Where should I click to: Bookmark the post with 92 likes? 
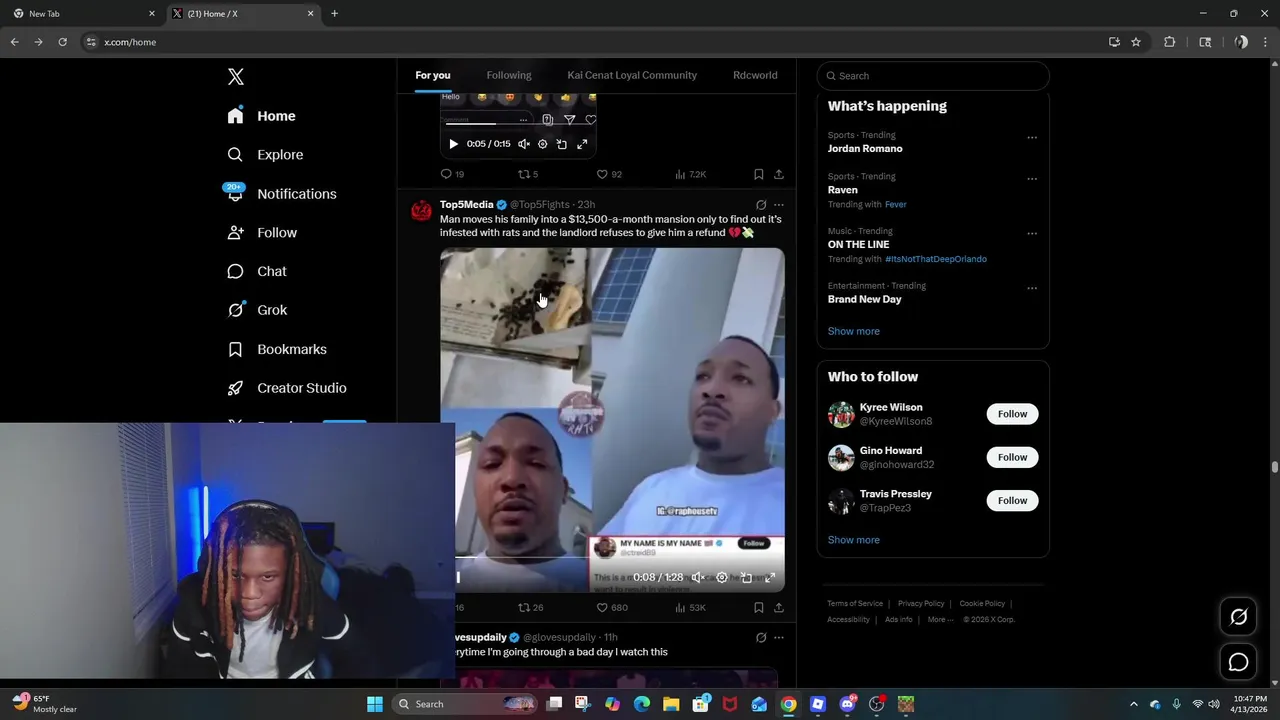coord(759,174)
